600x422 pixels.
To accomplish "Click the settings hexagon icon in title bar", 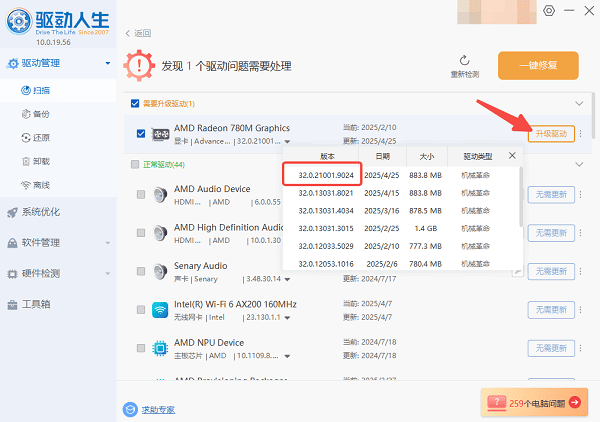I will coord(548,11).
